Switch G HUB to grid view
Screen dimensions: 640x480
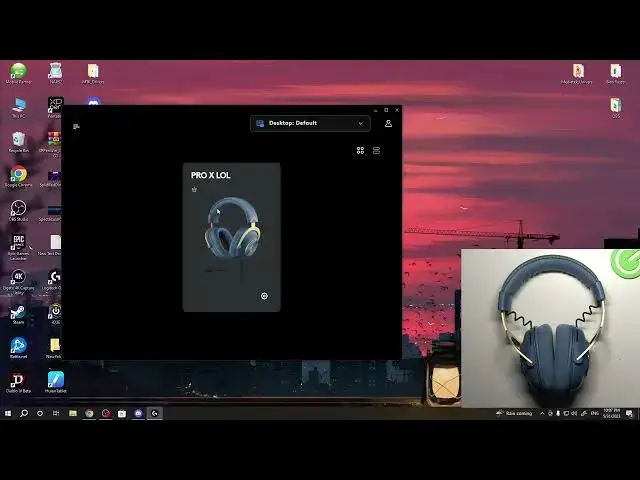(360, 151)
